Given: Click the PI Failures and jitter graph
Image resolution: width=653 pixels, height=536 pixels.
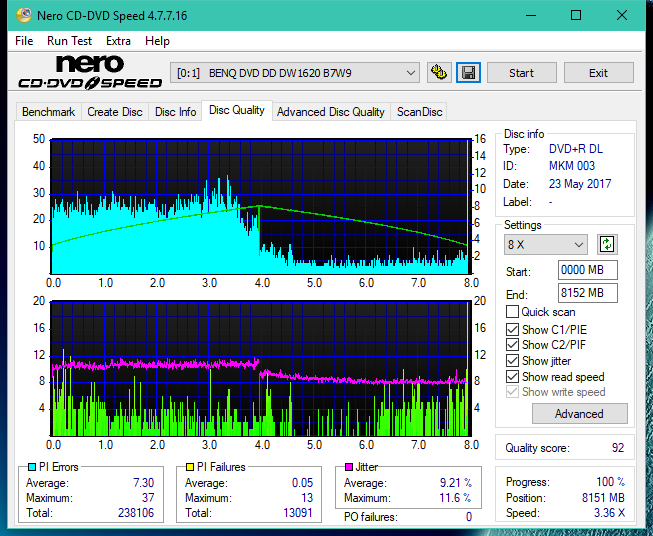Looking at the screenshot, I should (x=260, y=368).
